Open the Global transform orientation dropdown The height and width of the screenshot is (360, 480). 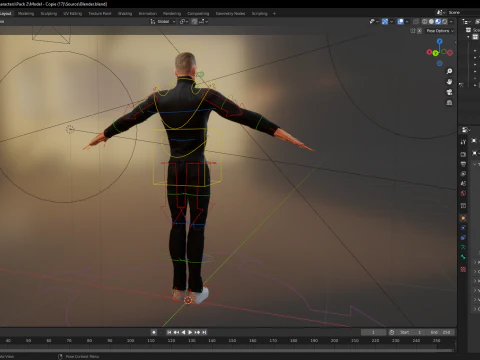point(163,21)
